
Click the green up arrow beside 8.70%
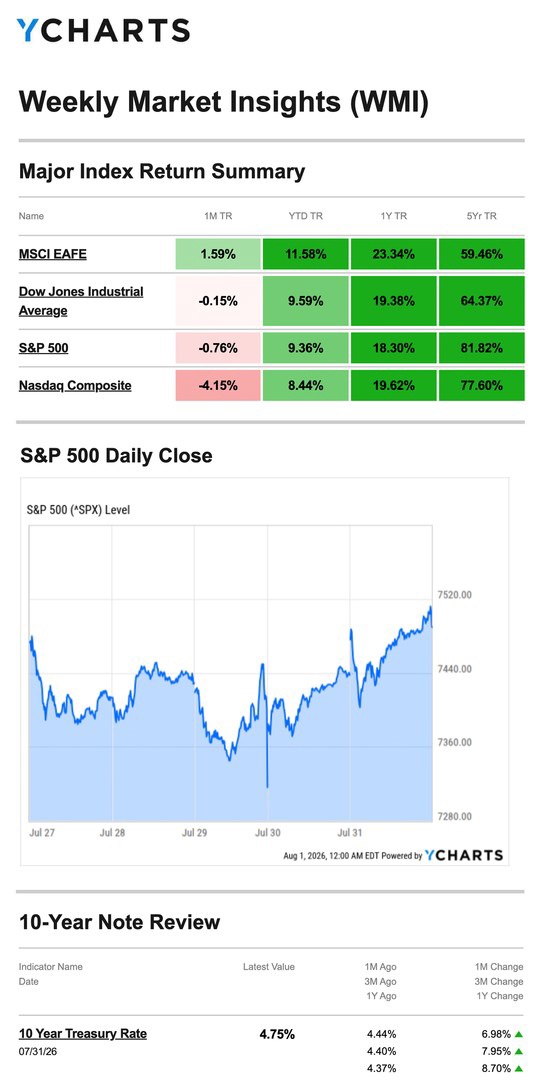pyautogui.click(x=518, y=1069)
